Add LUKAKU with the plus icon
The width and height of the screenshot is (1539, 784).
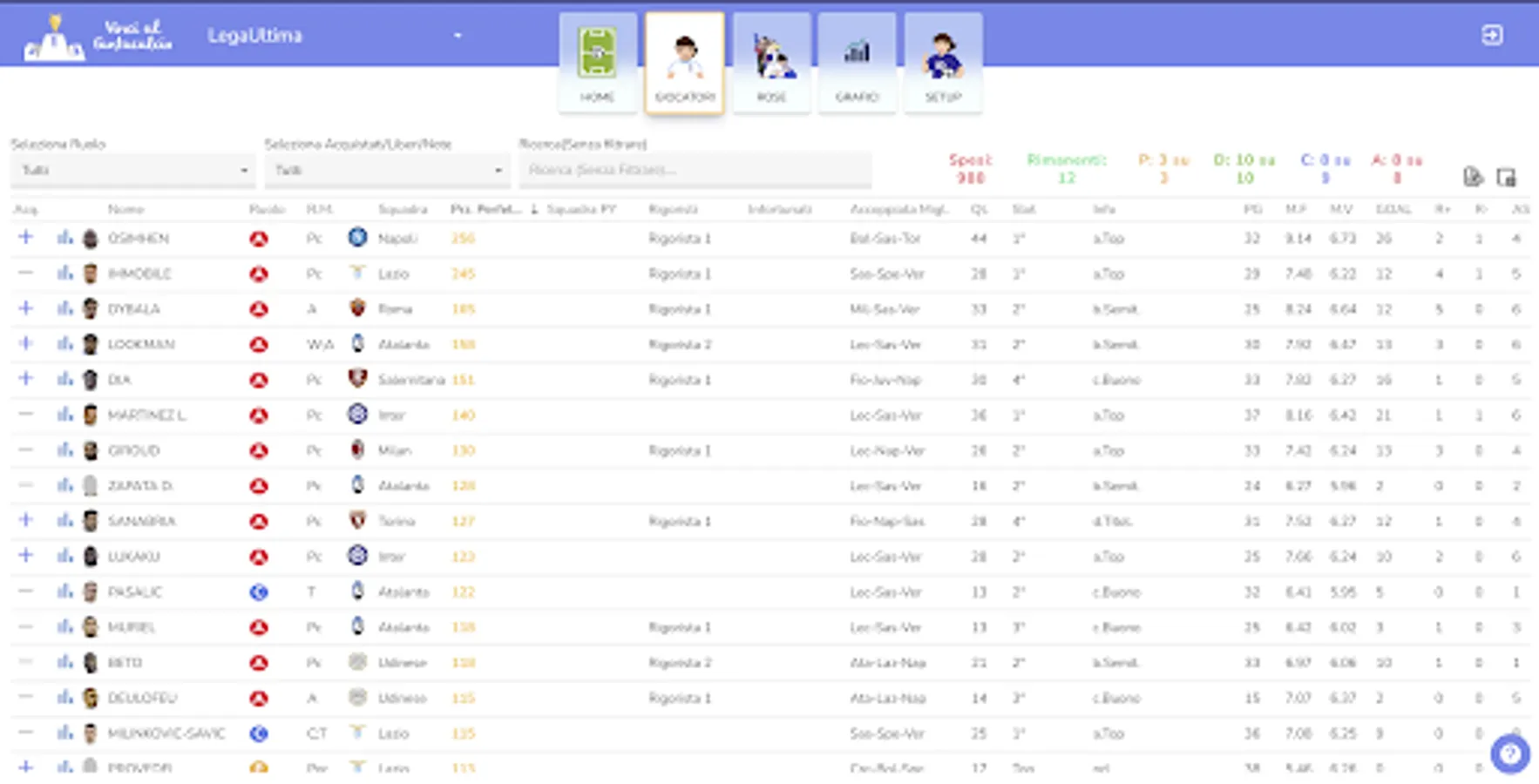point(25,556)
